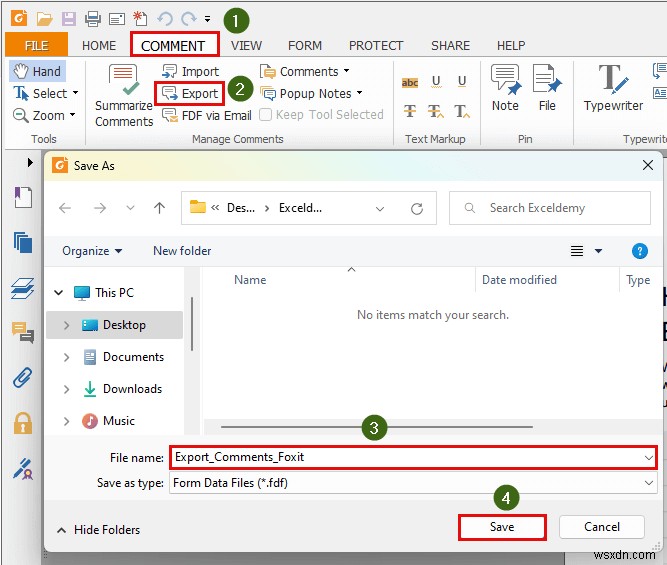Open quick access toolbar customize arrow
667x565 pixels.
pos(208,19)
